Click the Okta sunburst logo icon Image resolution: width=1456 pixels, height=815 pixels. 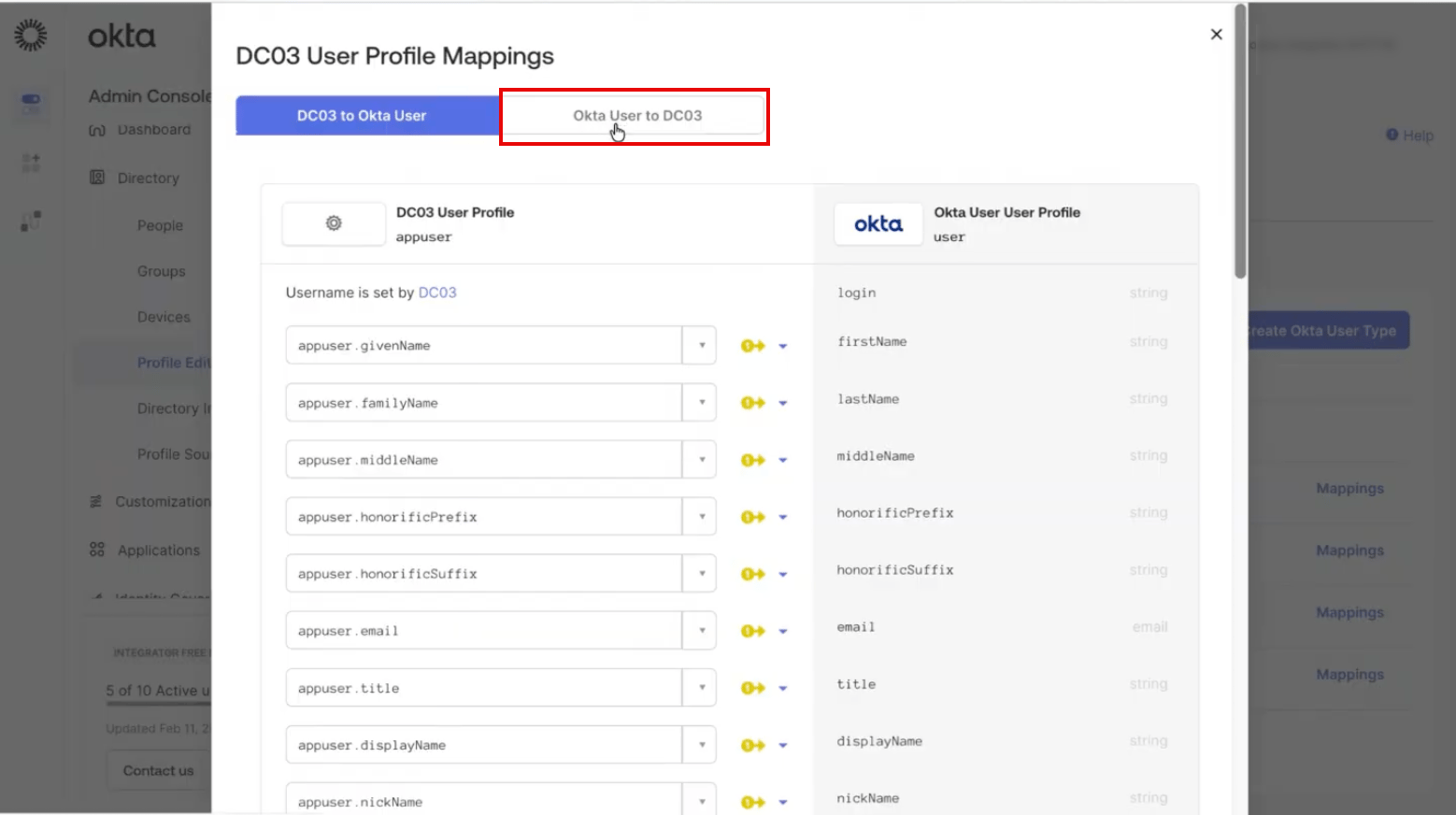(x=31, y=36)
